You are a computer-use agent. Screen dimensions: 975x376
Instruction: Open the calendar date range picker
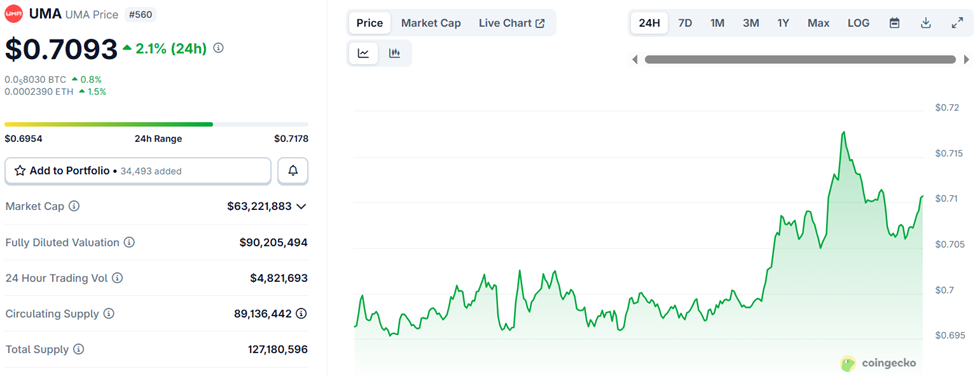[x=894, y=23]
